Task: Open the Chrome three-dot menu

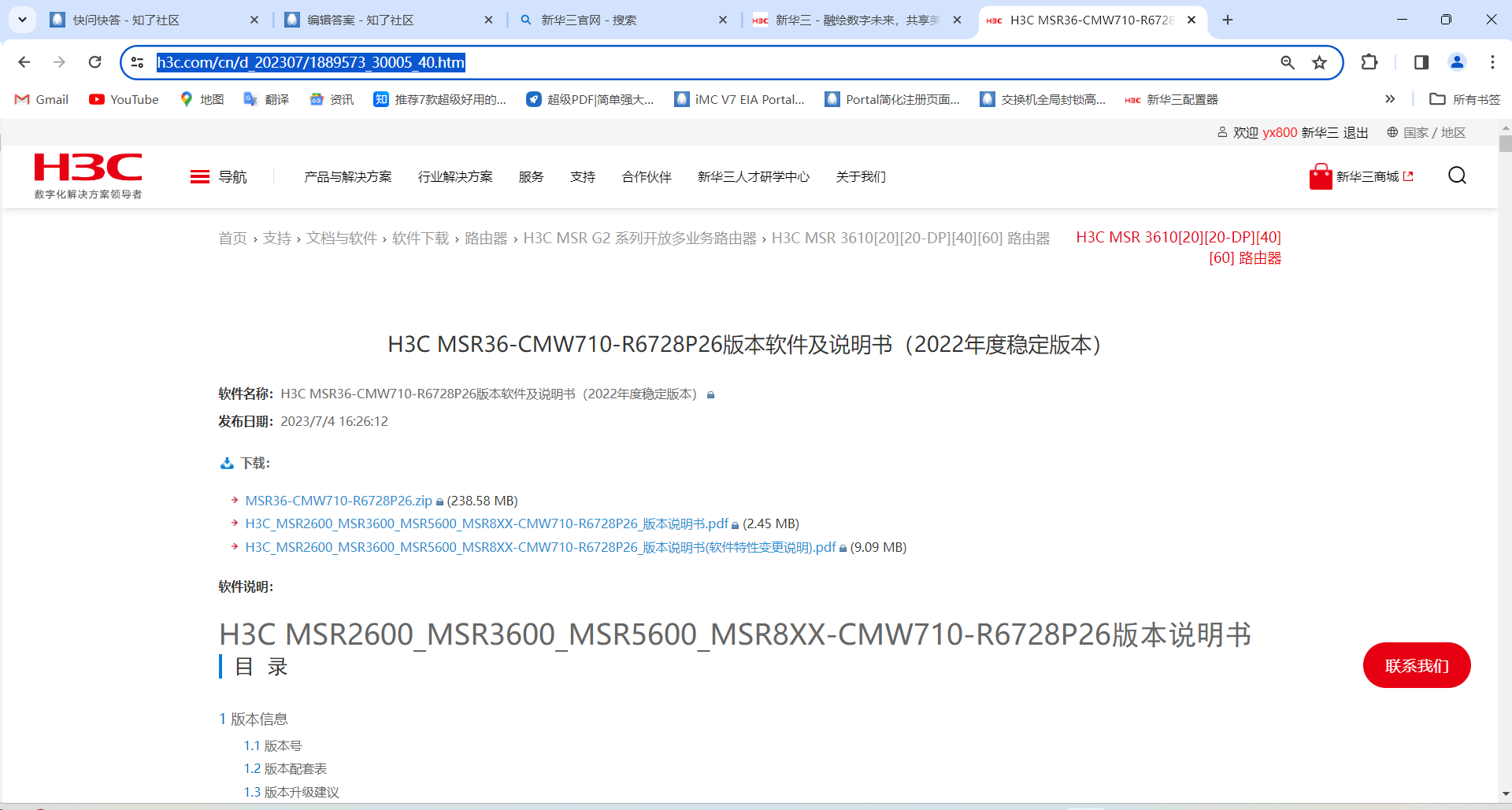Action: click(1492, 62)
